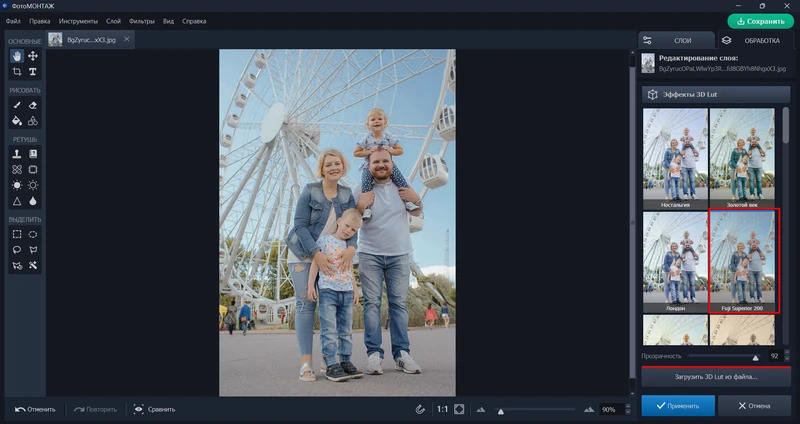This screenshot has height=424, width=800.
Task: Select the Lasso selection tool
Action: tap(17, 250)
